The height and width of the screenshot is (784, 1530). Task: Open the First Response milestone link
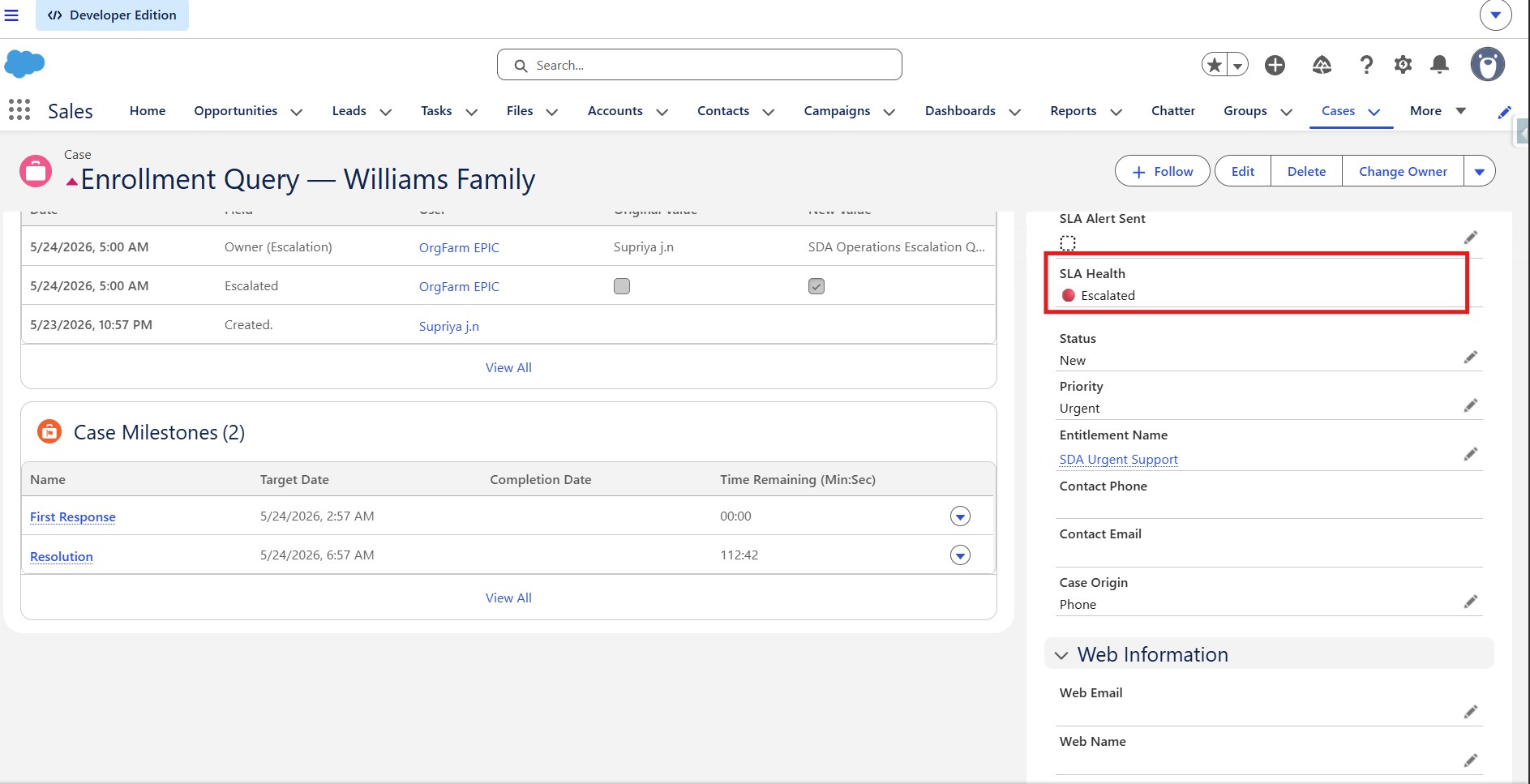click(x=73, y=516)
